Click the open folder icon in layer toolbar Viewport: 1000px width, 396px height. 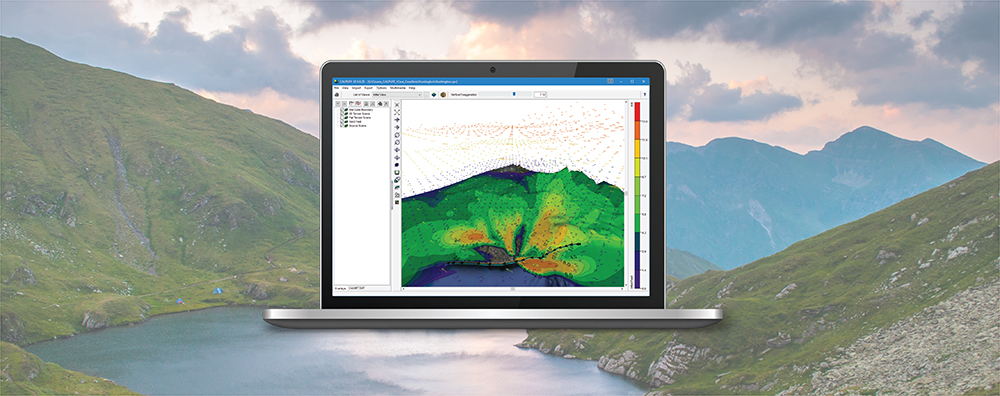coord(351,104)
